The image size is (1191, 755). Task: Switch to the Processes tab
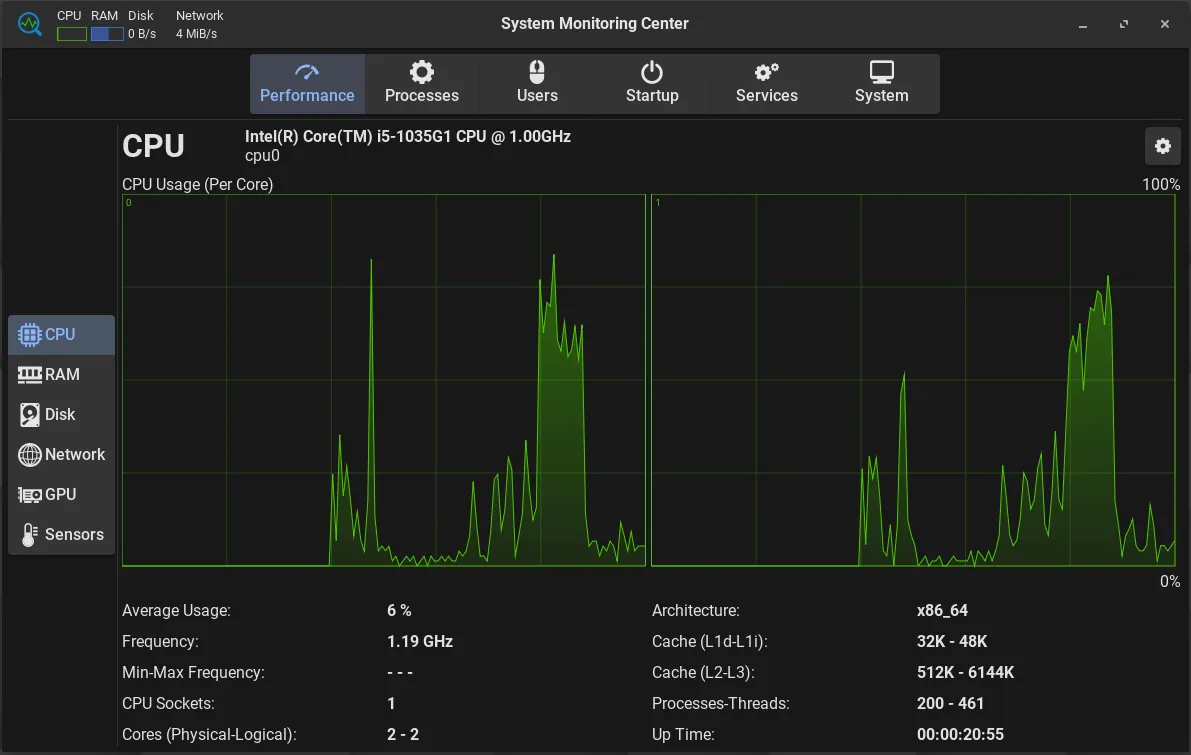click(422, 84)
